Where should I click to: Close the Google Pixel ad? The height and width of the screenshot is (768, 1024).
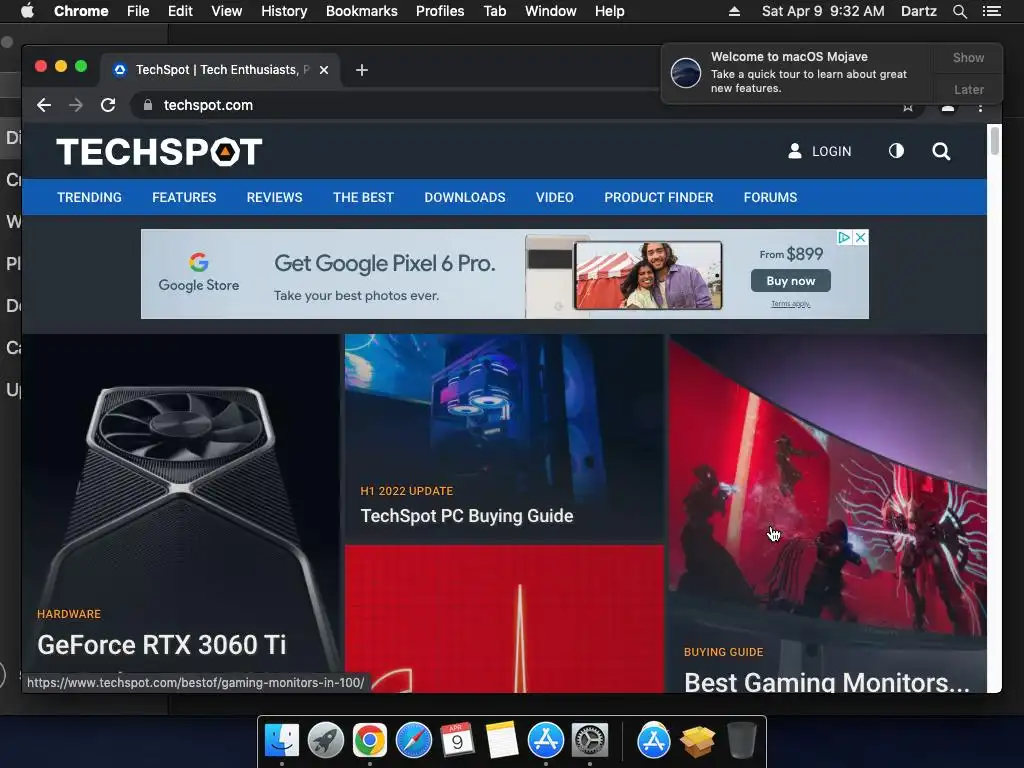861,237
